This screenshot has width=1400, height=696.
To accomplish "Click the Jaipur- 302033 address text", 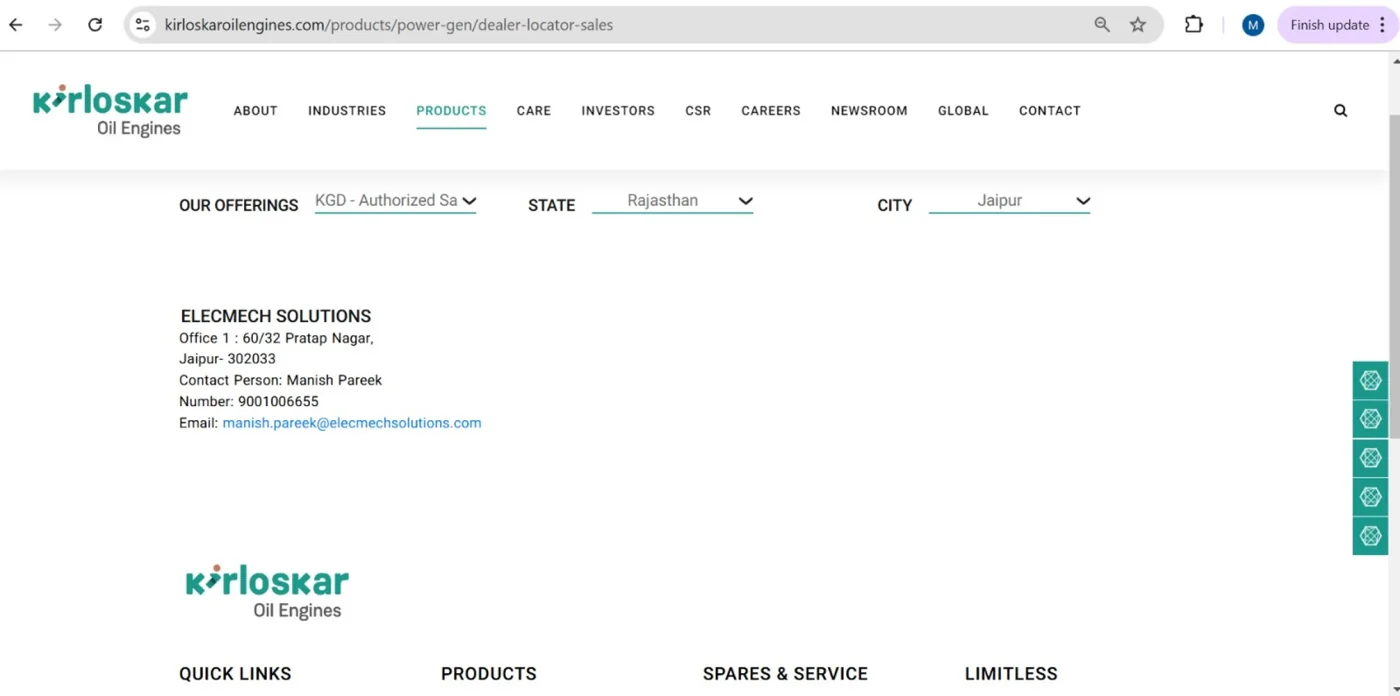I will [x=227, y=359].
